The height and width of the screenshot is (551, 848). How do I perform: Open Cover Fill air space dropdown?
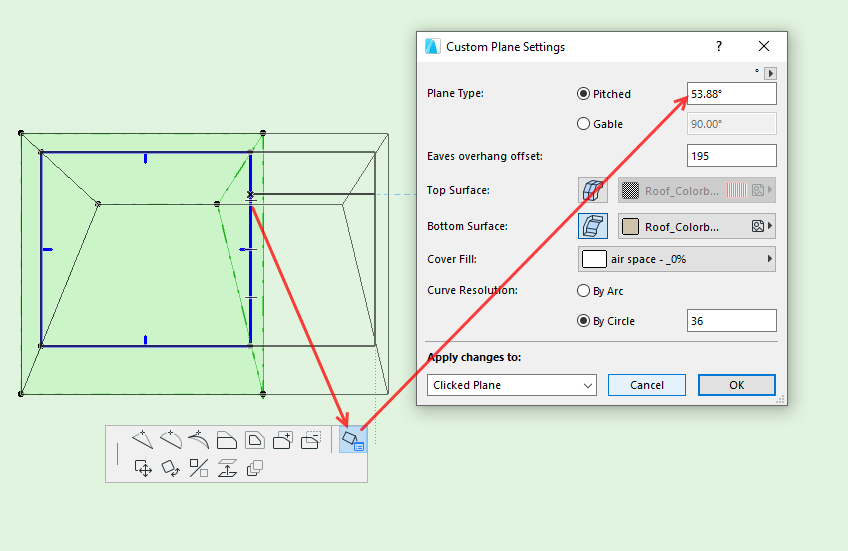tap(677, 259)
